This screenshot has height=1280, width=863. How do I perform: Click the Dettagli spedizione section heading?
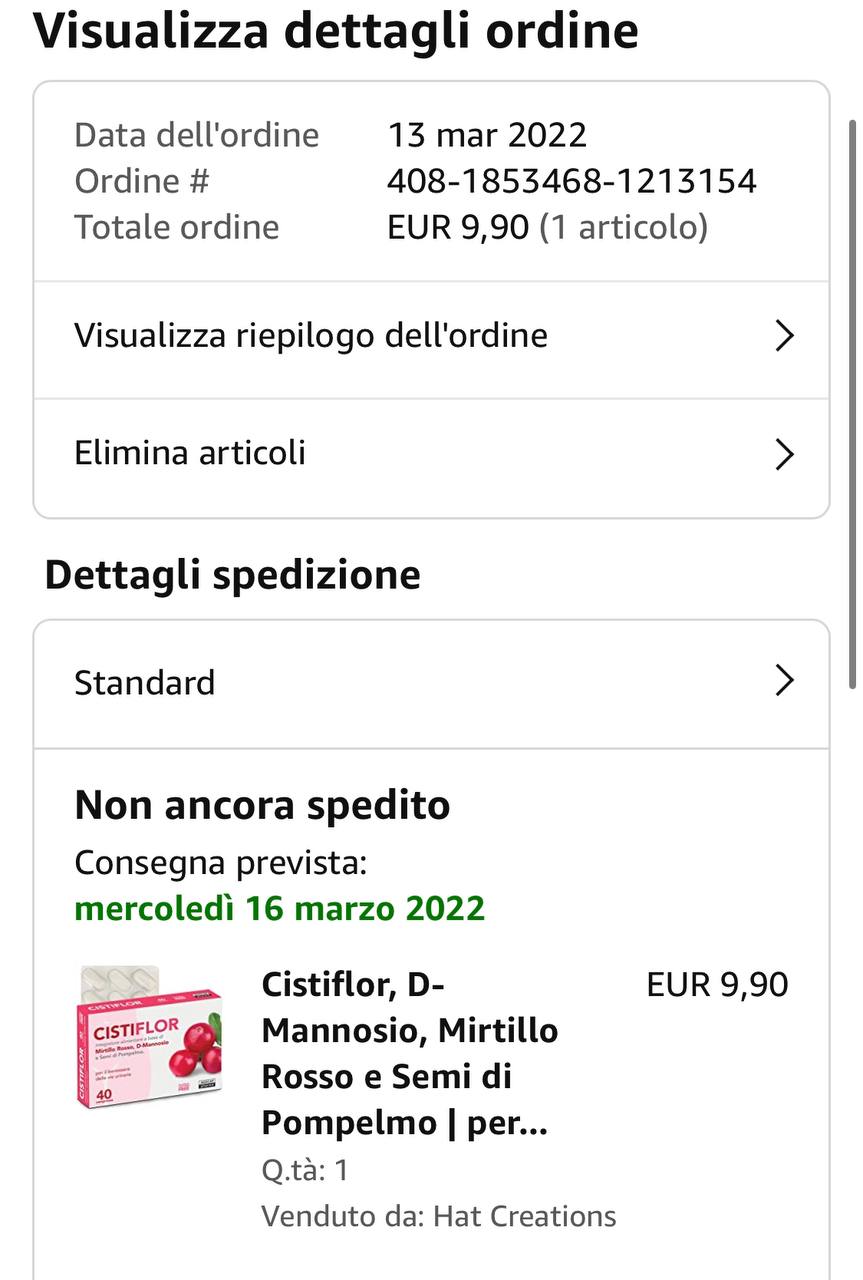point(233,575)
